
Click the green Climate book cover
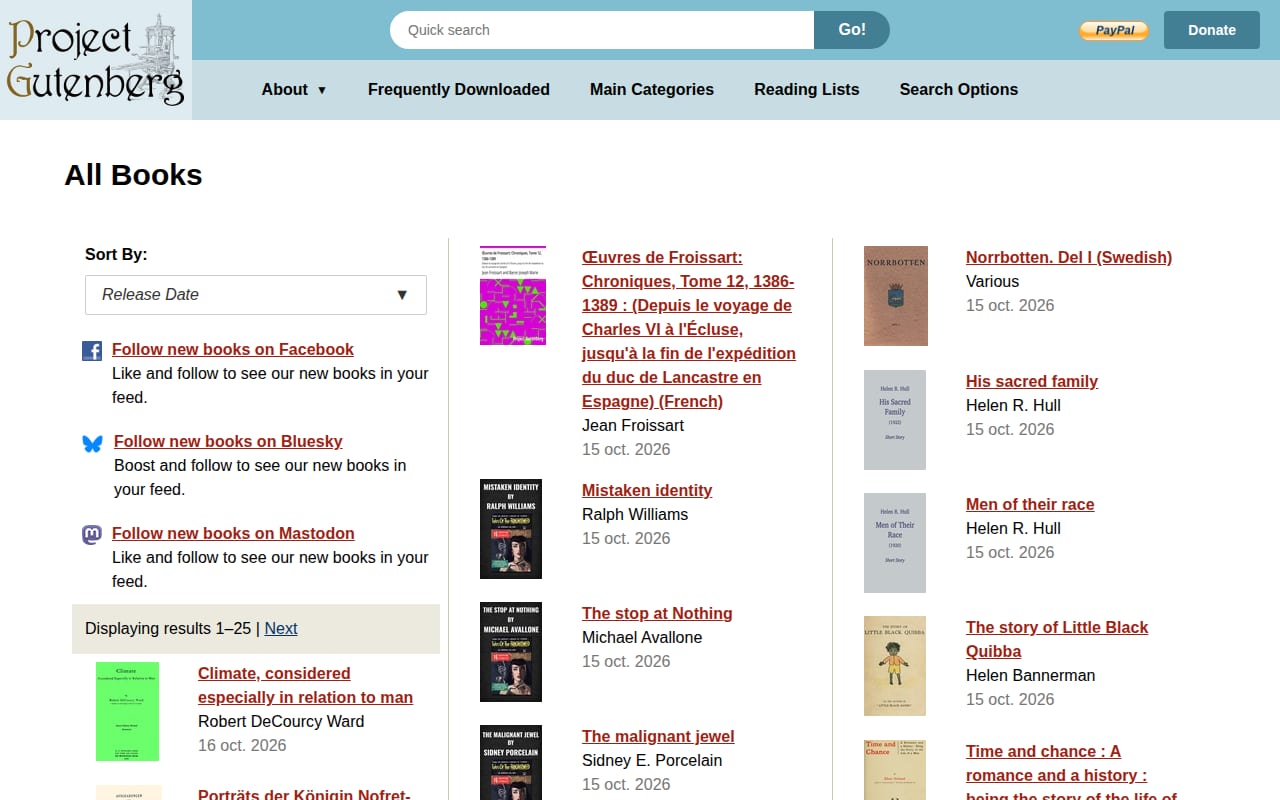pos(128,711)
